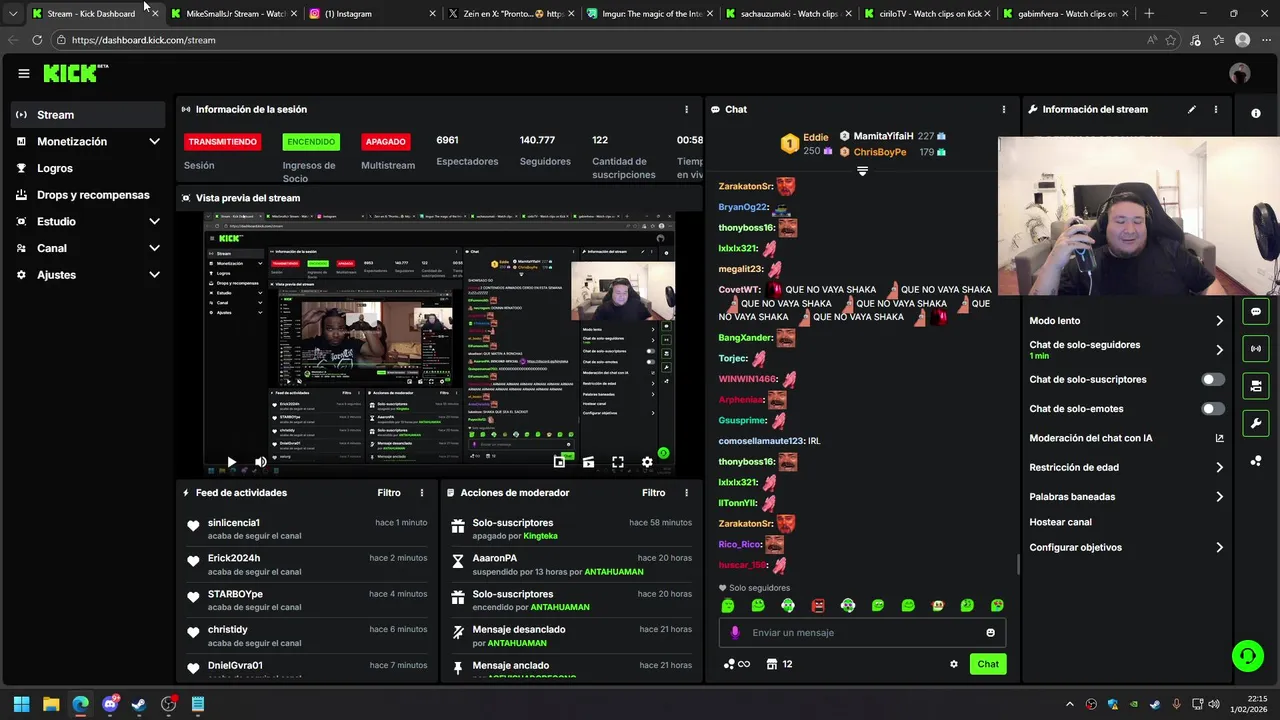Open Restricción de edad arrow

pos(1219,467)
